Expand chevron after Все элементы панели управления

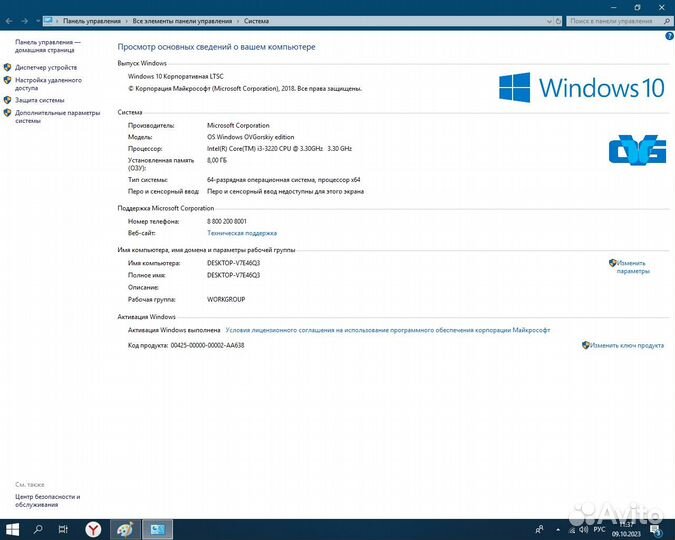tap(238, 21)
